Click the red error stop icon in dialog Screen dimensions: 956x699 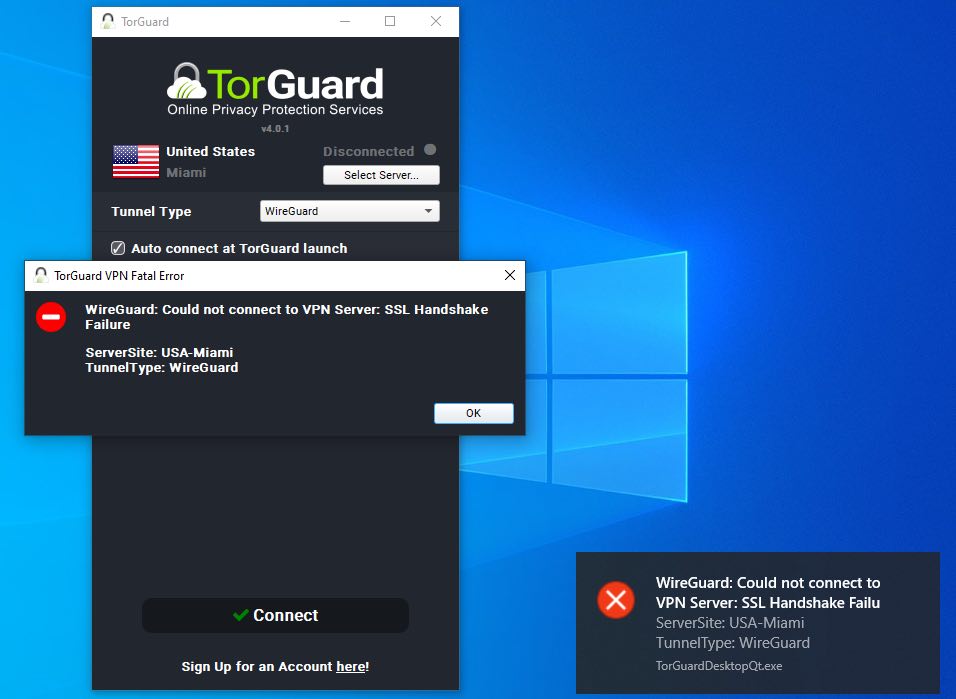click(x=51, y=317)
